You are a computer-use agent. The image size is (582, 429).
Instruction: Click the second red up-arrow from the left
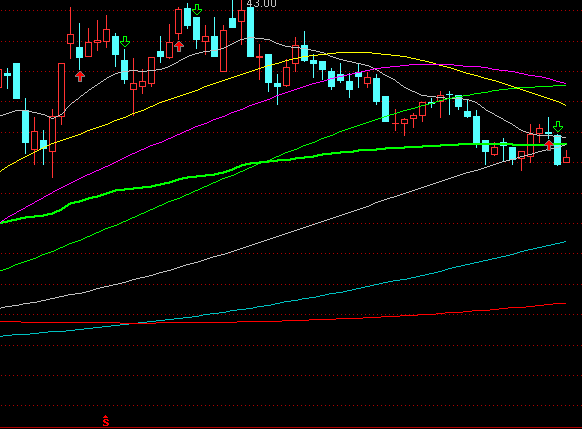[x=179, y=46]
